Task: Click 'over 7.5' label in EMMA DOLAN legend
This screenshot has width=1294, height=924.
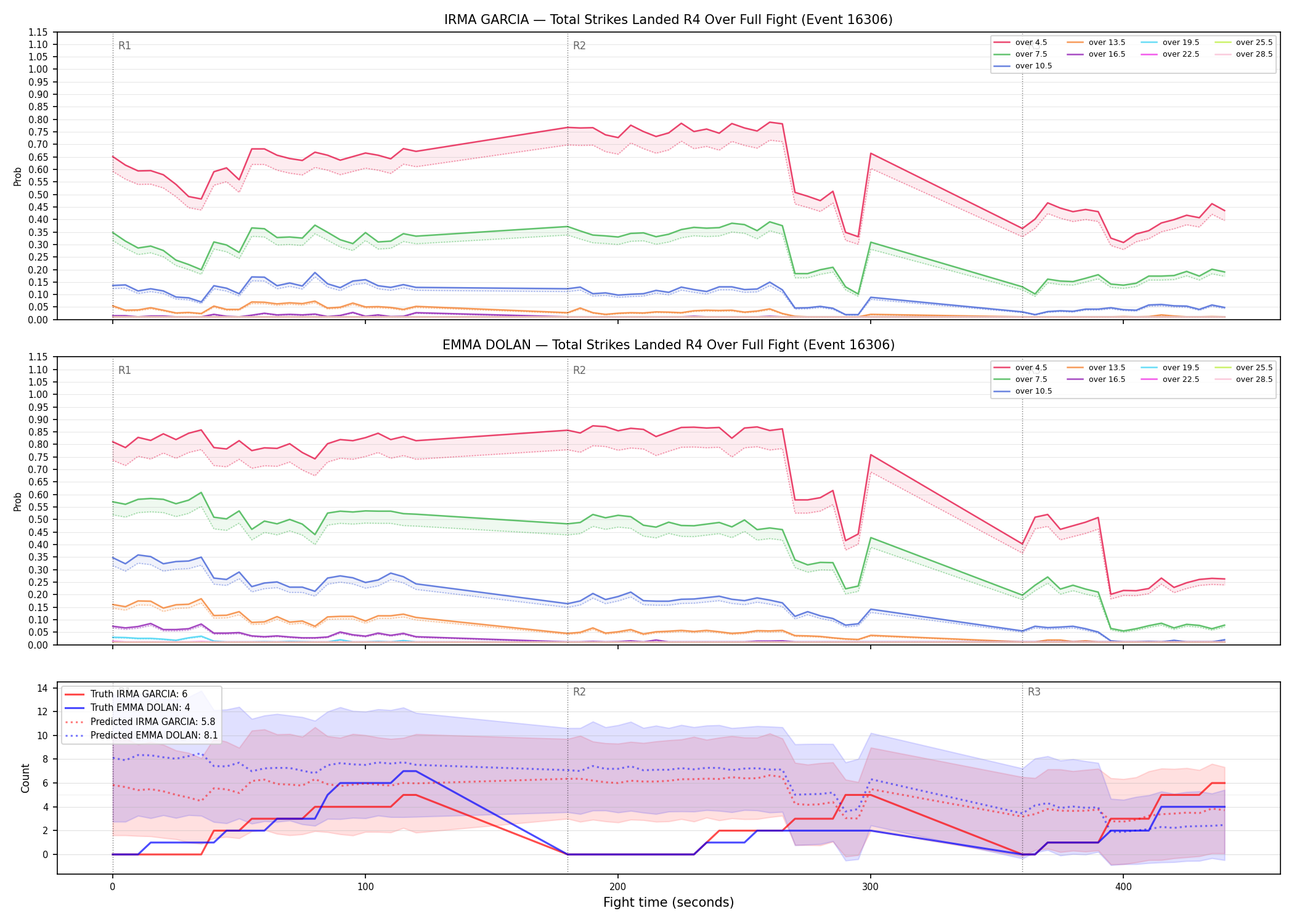Action: 1031,379
